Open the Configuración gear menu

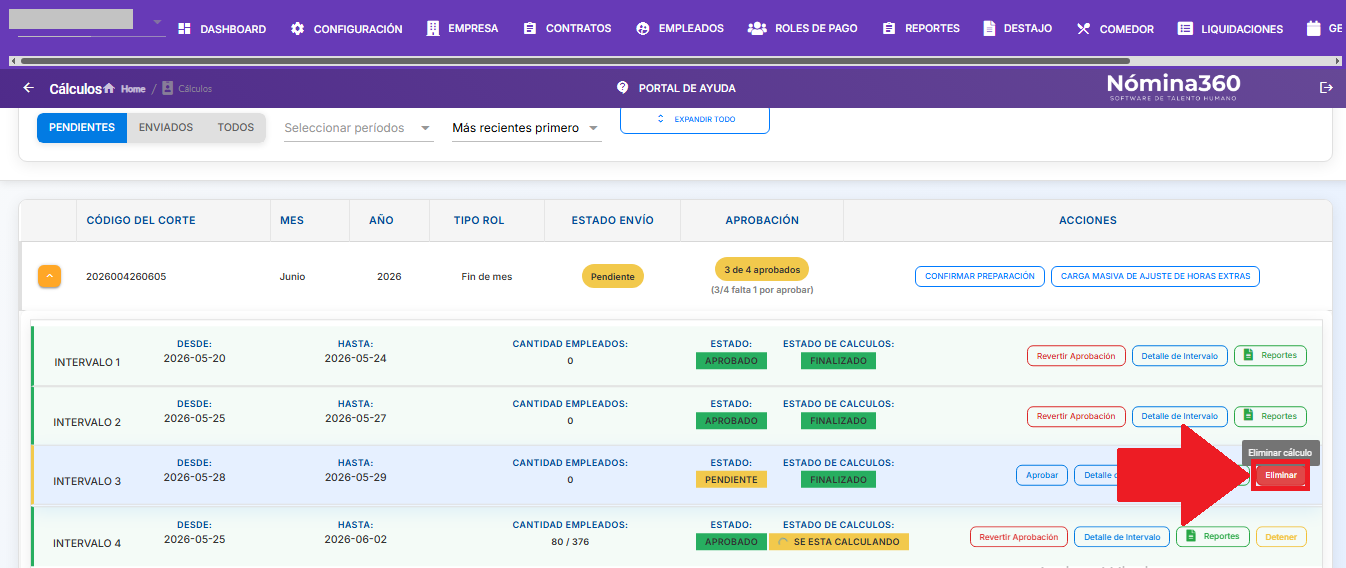[x=346, y=29]
